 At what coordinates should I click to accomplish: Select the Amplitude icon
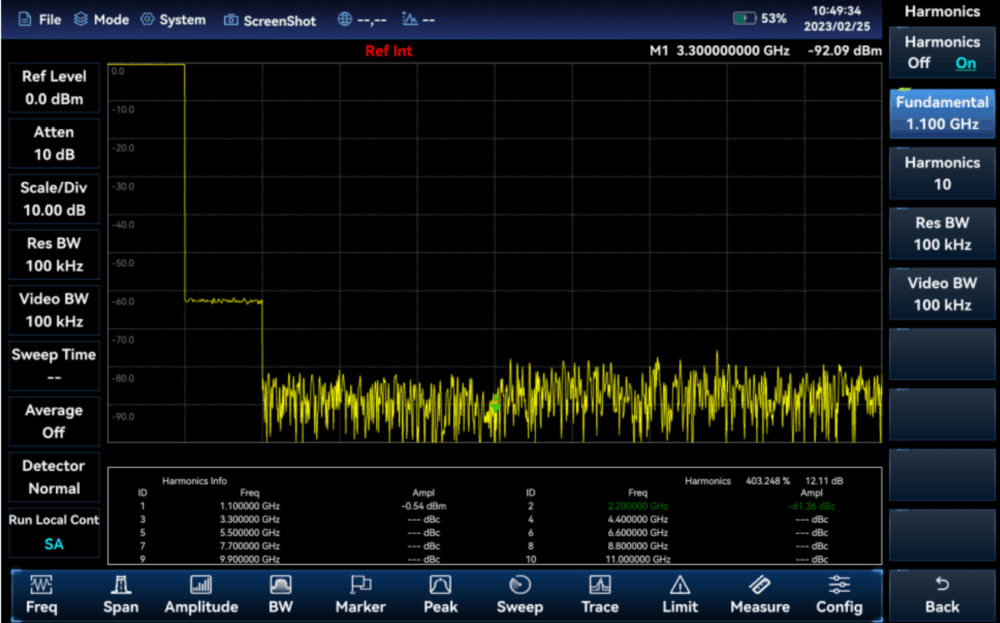[x=201, y=594]
